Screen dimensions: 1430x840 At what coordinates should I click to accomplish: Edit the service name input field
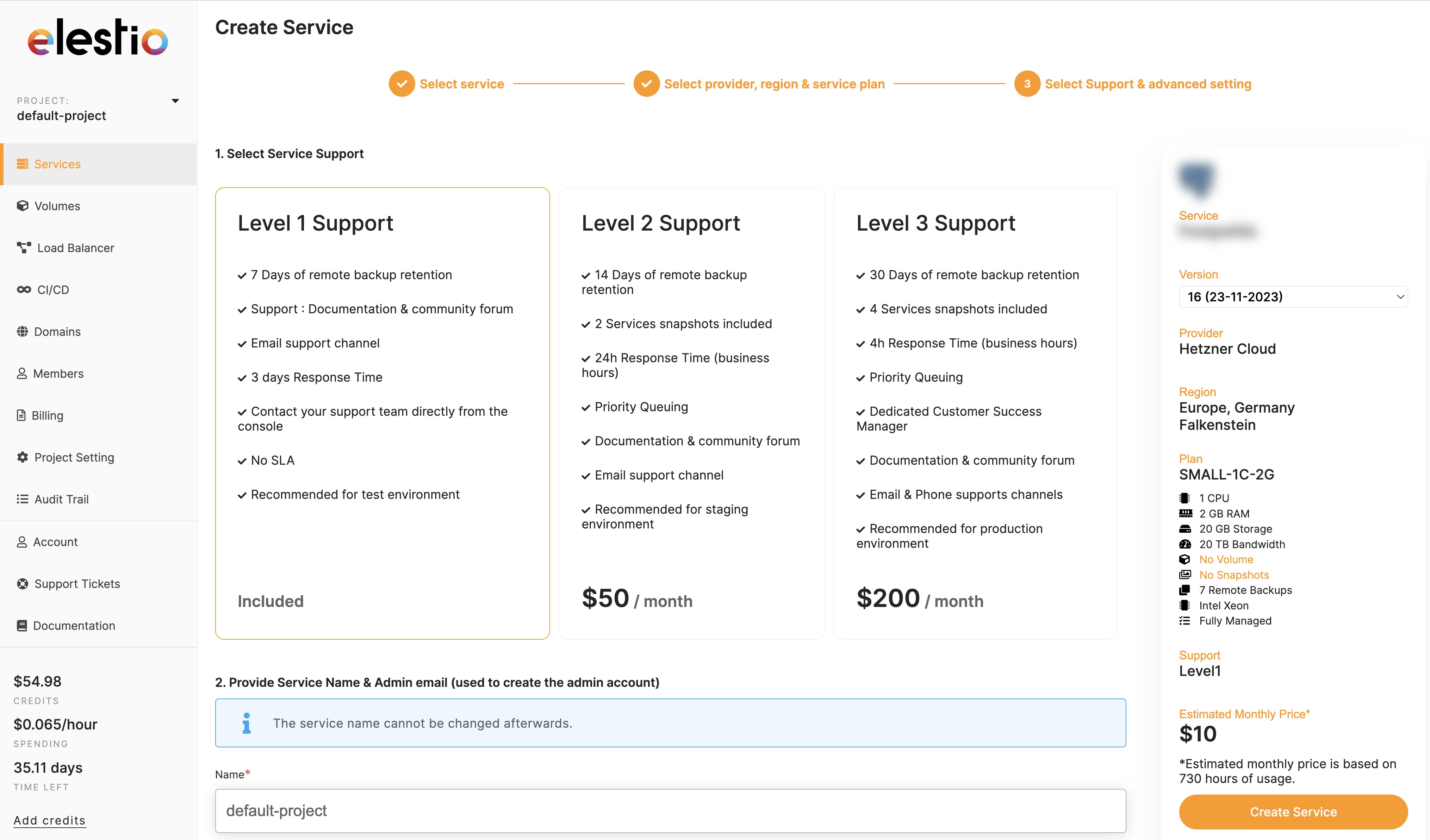(x=670, y=810)
